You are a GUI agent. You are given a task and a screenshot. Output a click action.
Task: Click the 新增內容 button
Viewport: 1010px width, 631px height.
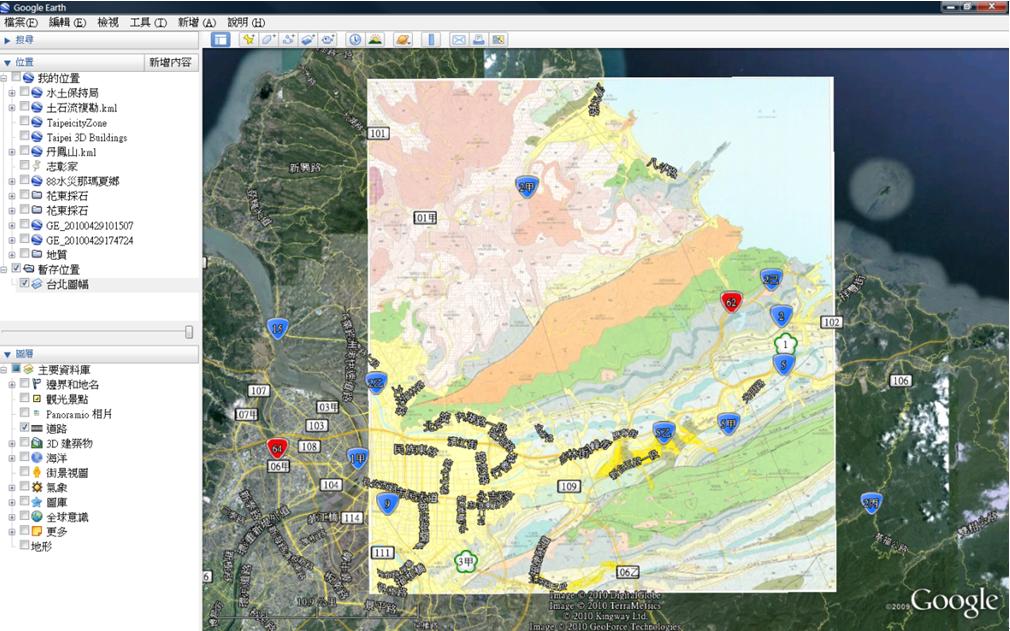click(x=171, y=62)
